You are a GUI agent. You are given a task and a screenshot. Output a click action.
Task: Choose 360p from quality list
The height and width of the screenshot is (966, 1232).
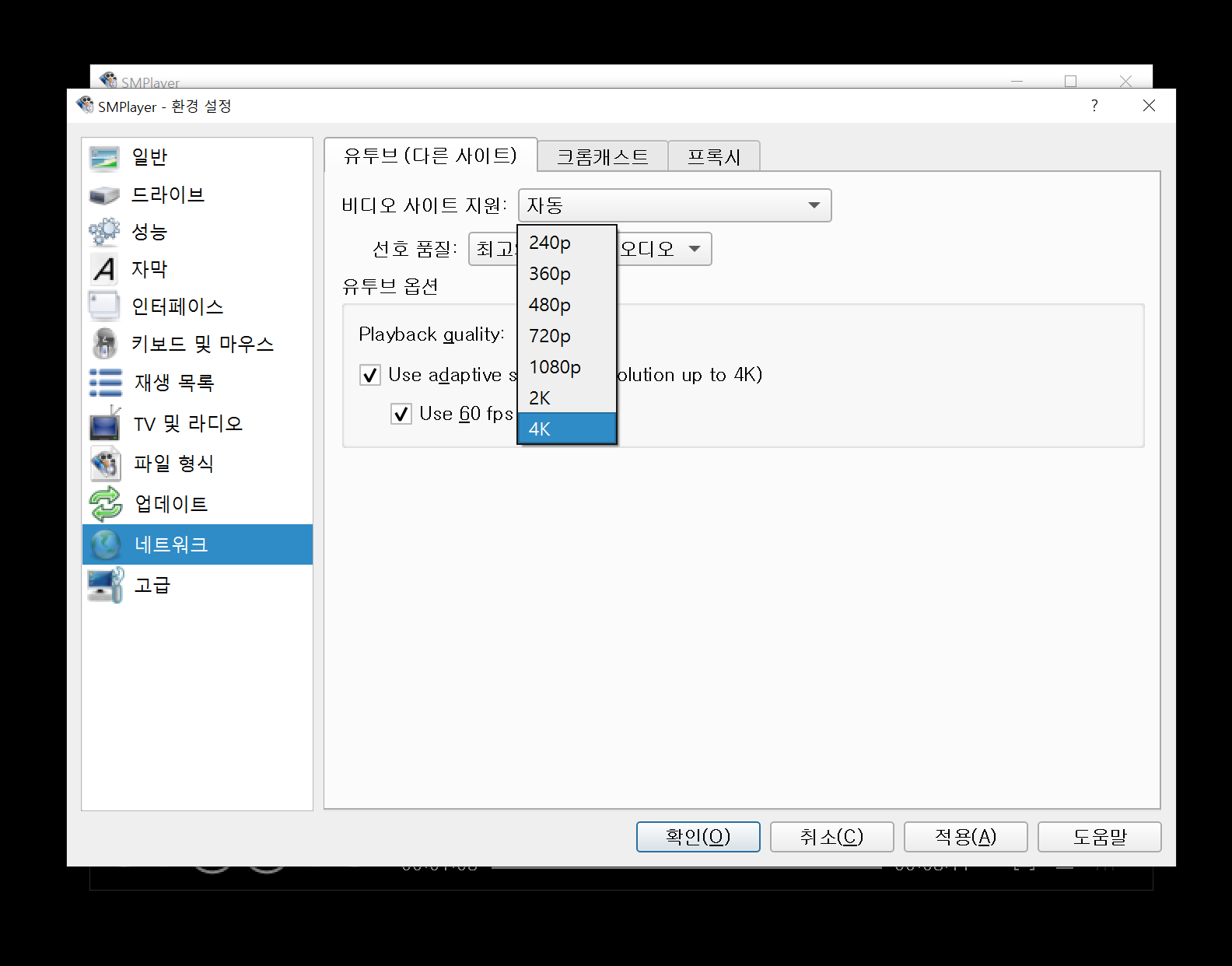pos(567,274)
